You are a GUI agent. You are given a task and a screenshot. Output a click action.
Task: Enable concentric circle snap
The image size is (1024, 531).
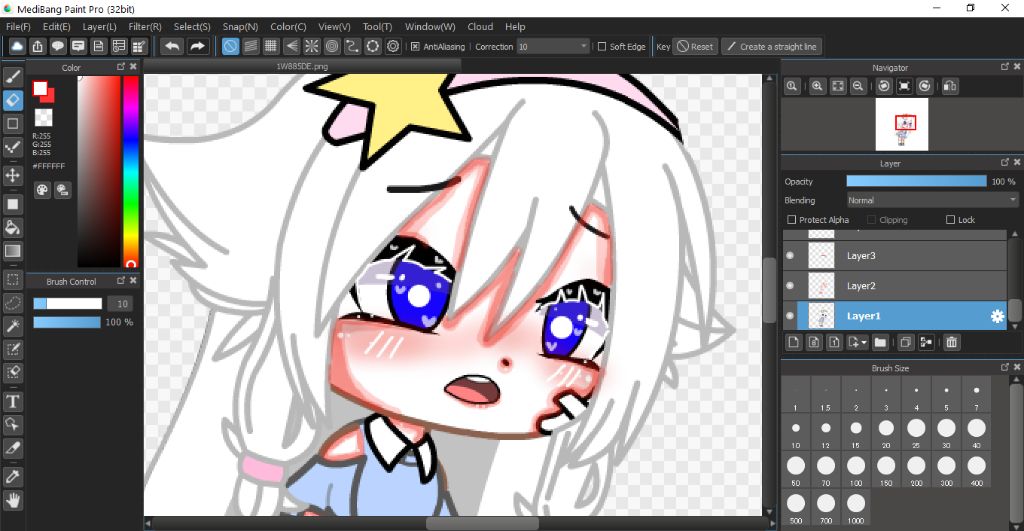tap(332, 46)
